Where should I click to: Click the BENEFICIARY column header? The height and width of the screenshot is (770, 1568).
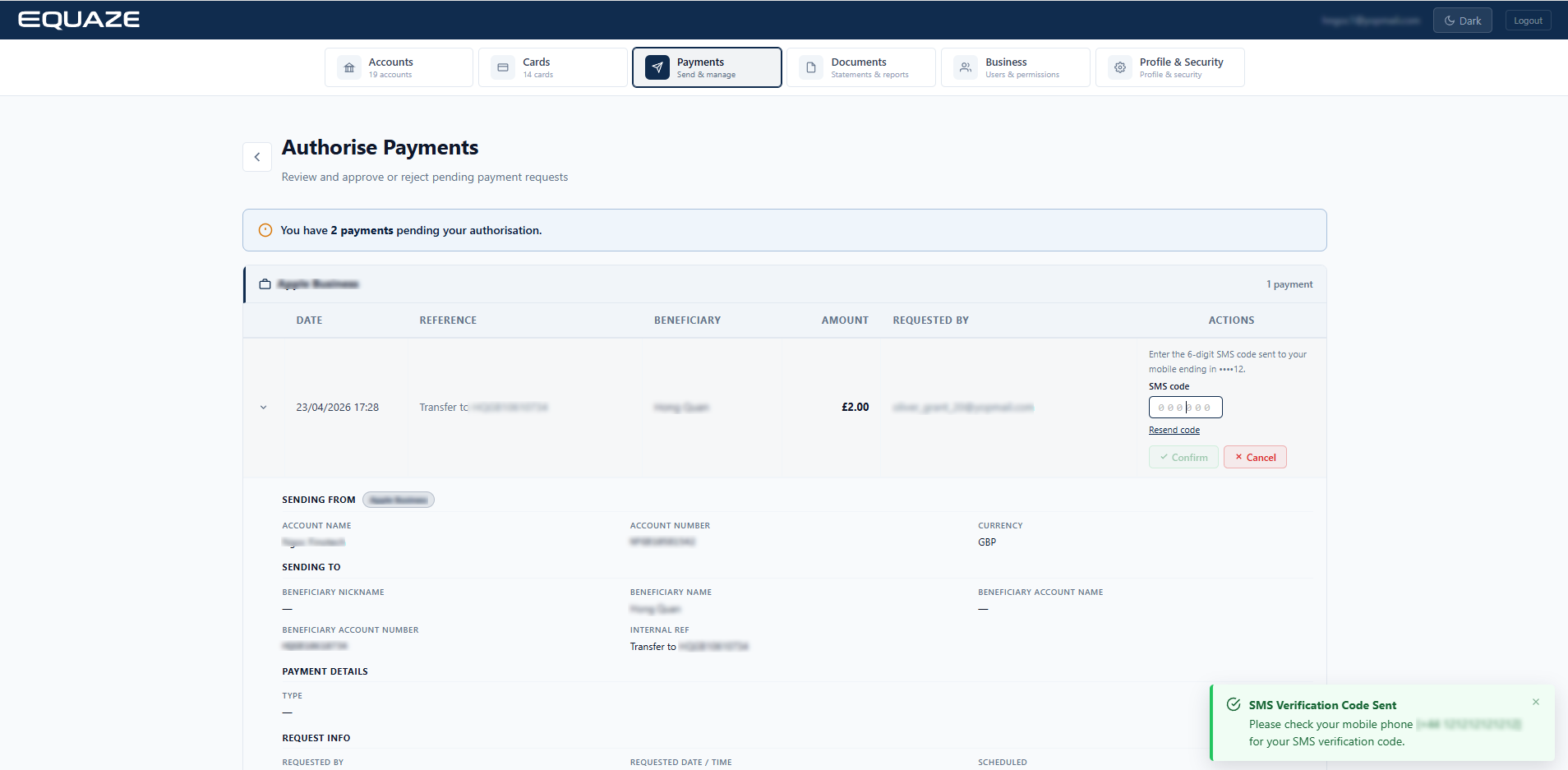687,320
